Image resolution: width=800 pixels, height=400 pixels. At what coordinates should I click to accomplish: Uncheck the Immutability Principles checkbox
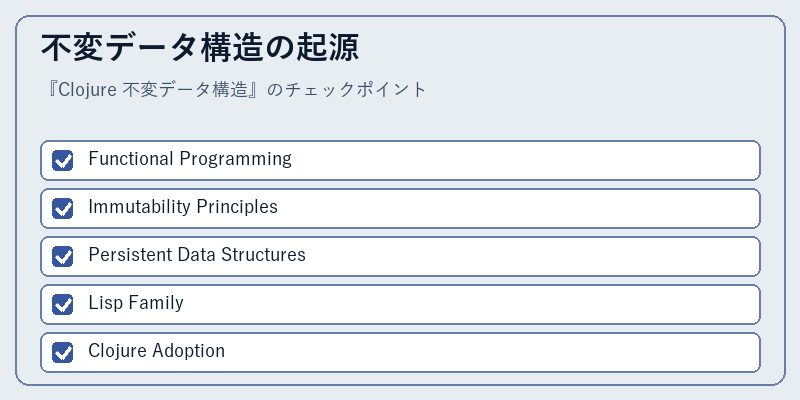[x=62, y=208]
